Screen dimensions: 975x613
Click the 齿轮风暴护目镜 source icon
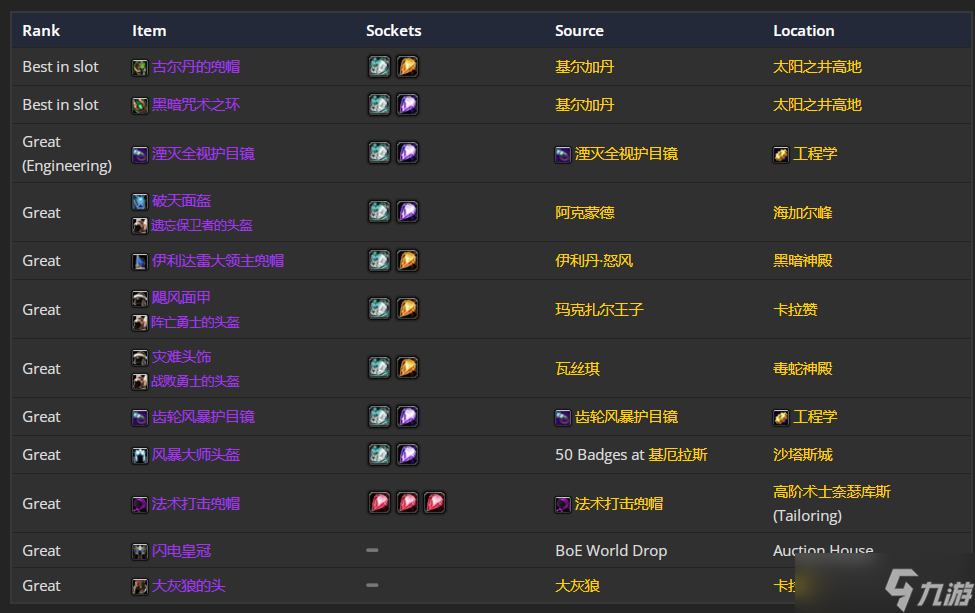point(563,417)
